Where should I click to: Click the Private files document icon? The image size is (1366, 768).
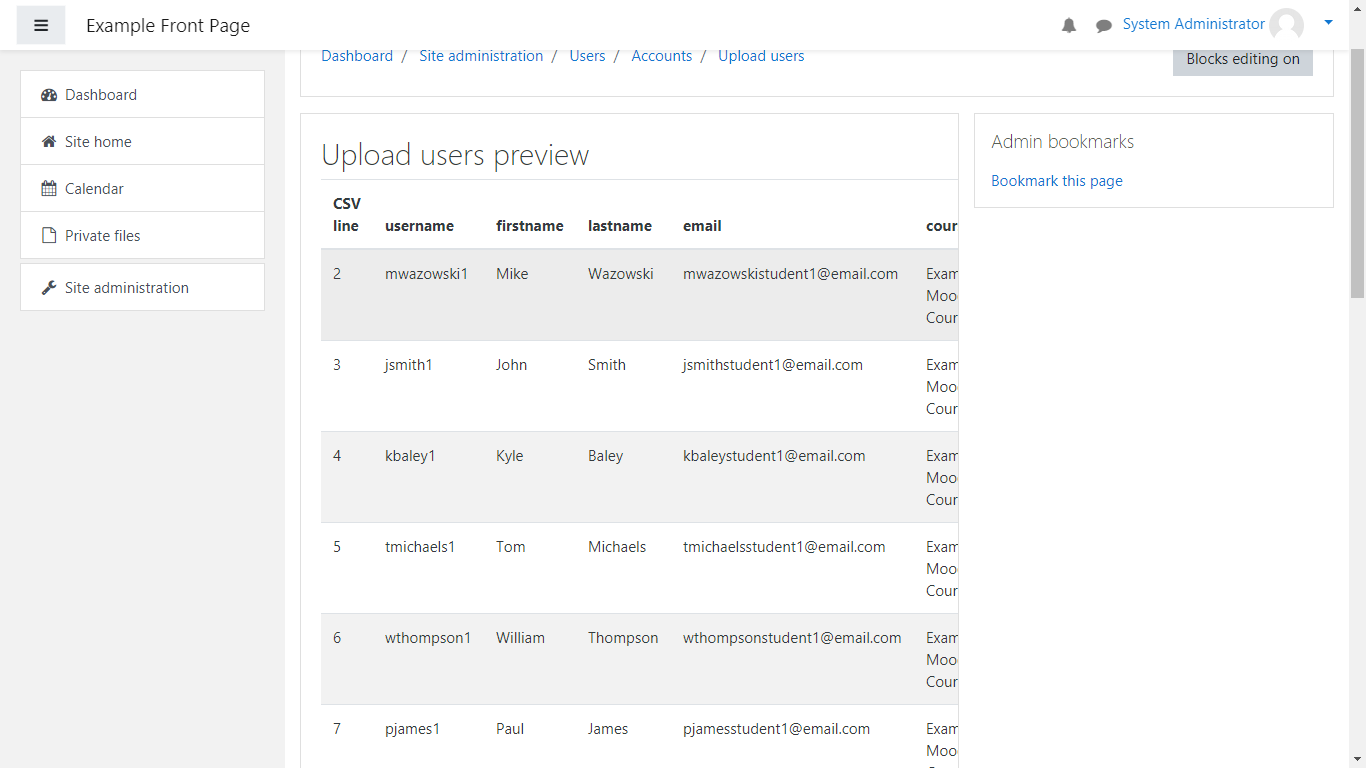click(49, 236)
